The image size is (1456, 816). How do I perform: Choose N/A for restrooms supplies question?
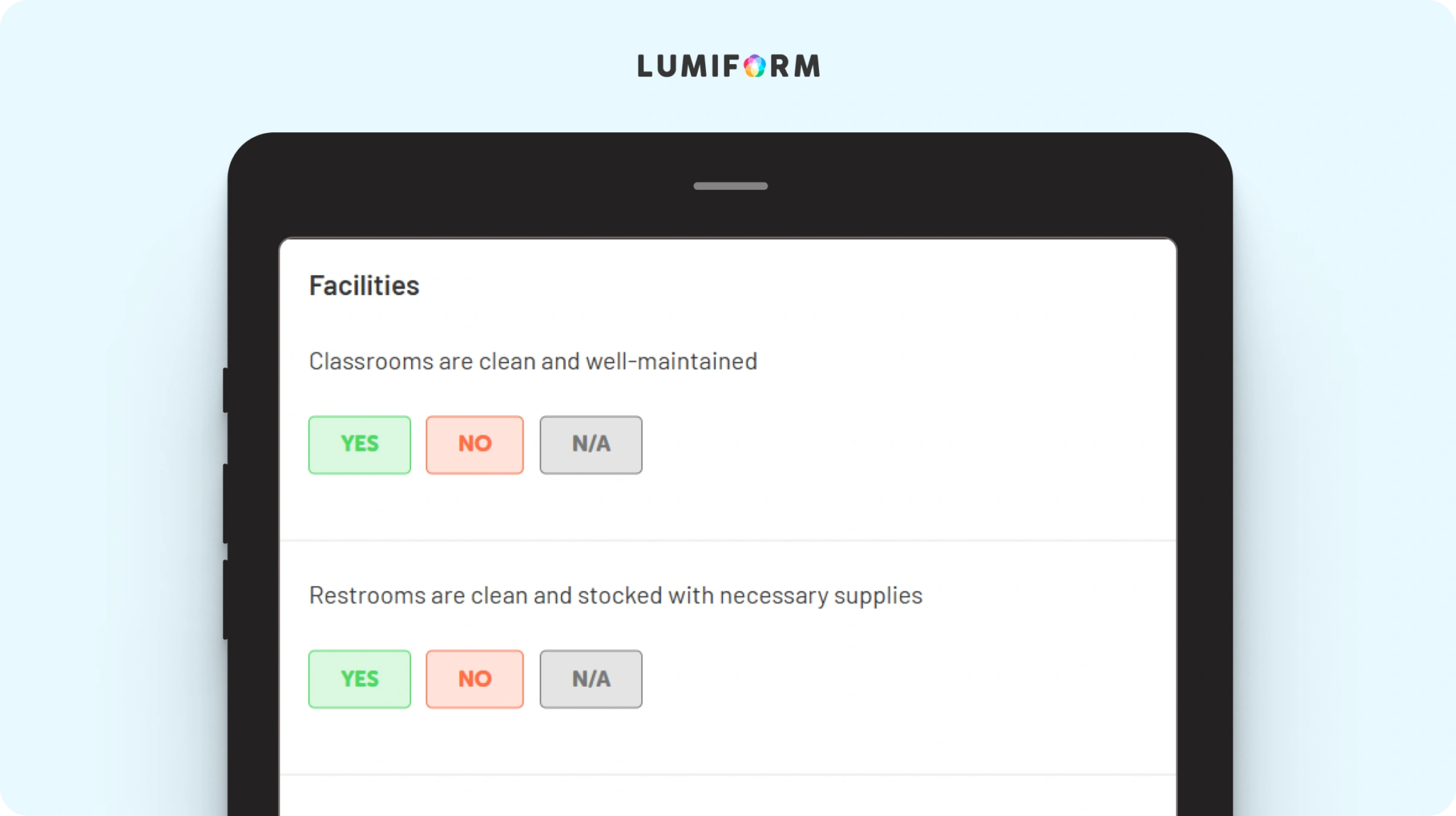pyautogui.click(x=591, y=679)
